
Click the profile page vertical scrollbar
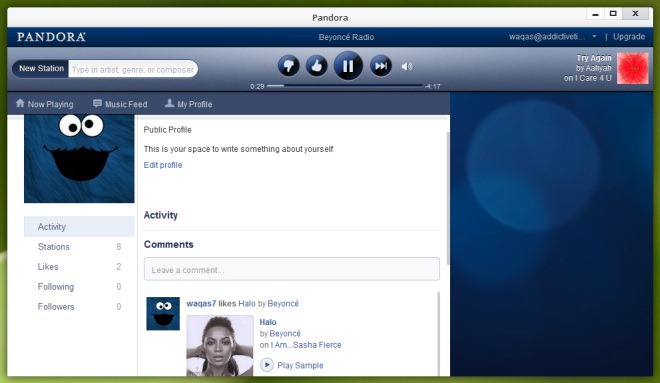click(447, 198)
